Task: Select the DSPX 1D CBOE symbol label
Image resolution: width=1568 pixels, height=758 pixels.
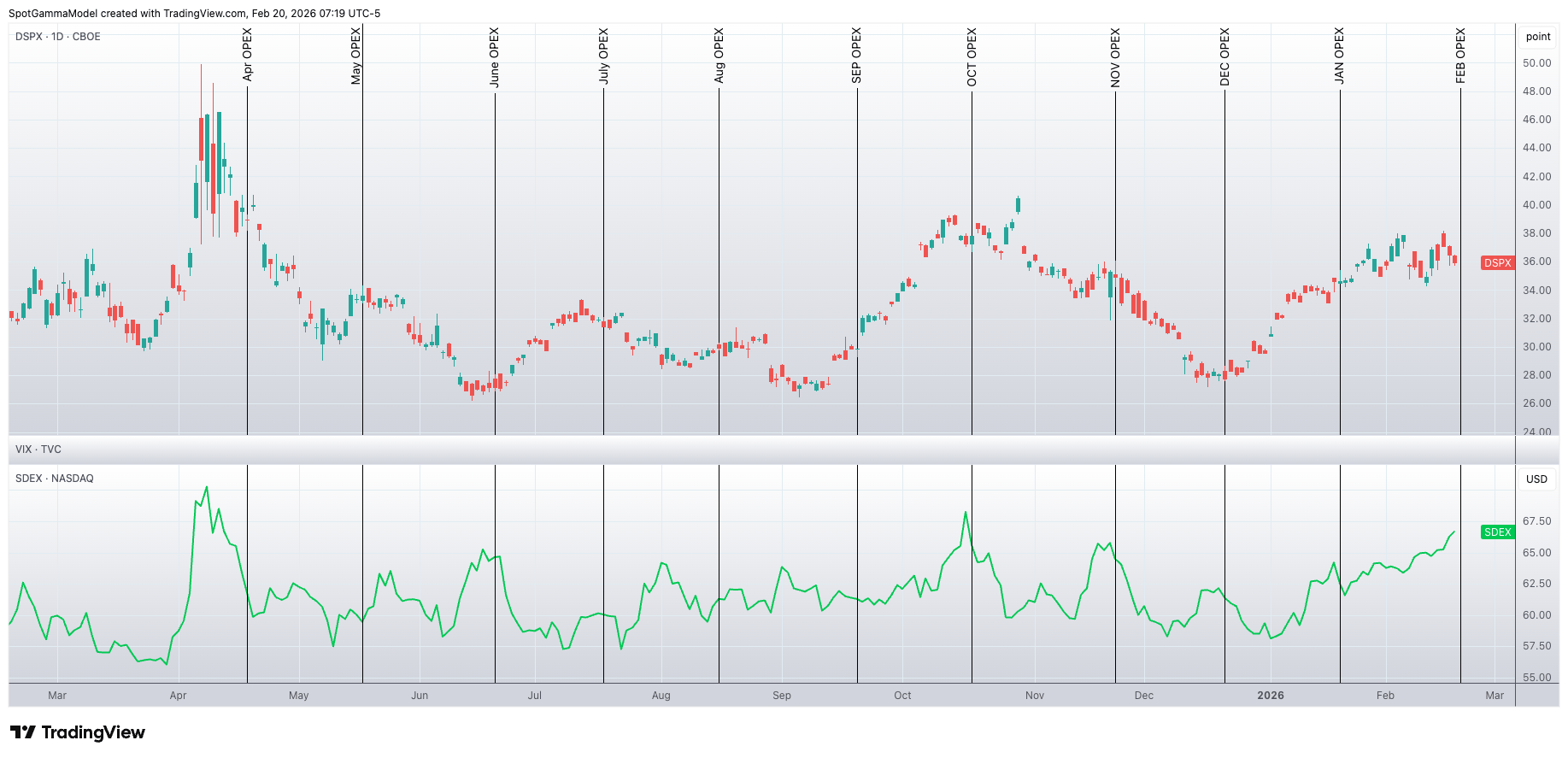Action: (x=58, y=37)
